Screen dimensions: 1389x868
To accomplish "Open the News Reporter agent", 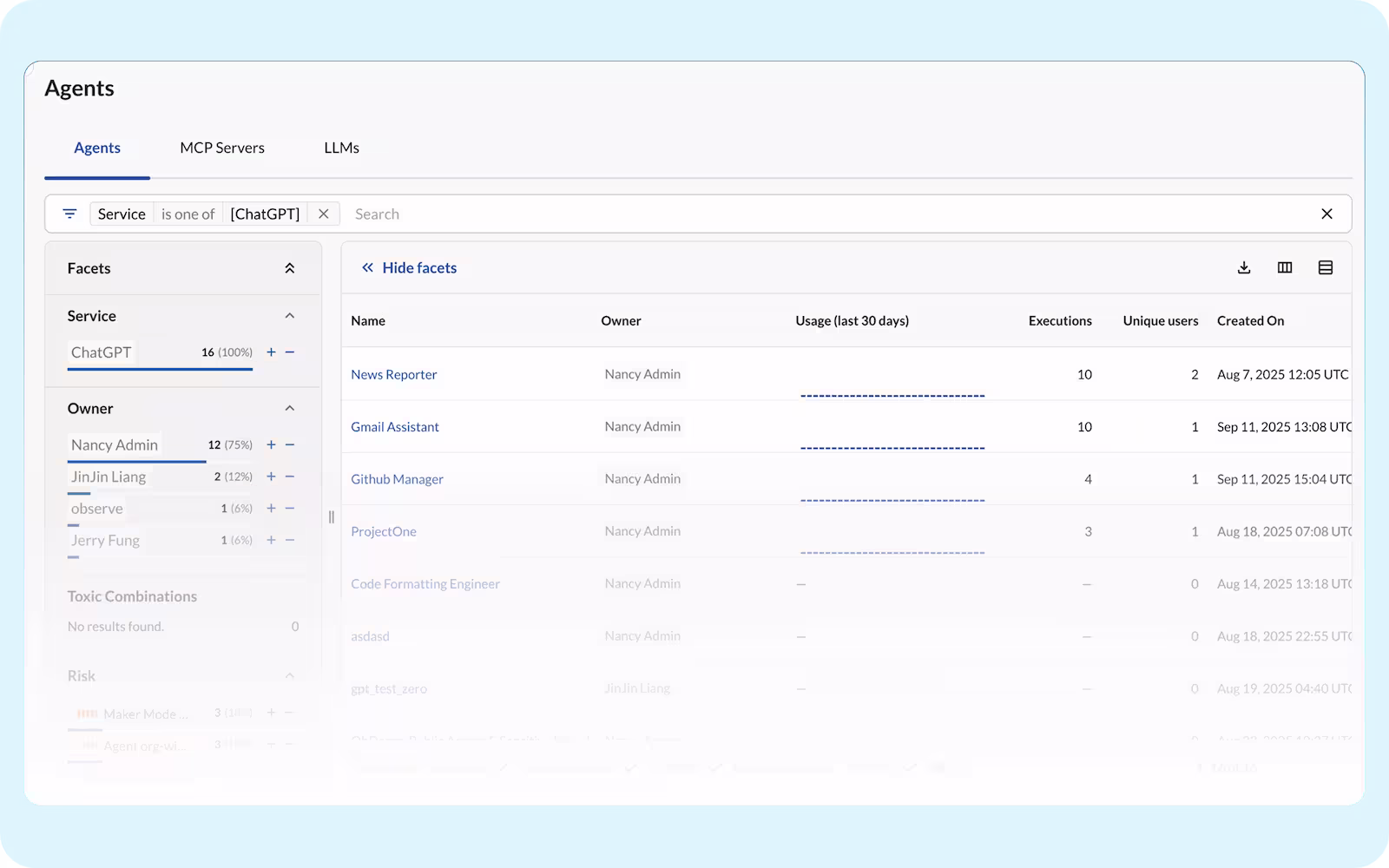I will [394, 374].
